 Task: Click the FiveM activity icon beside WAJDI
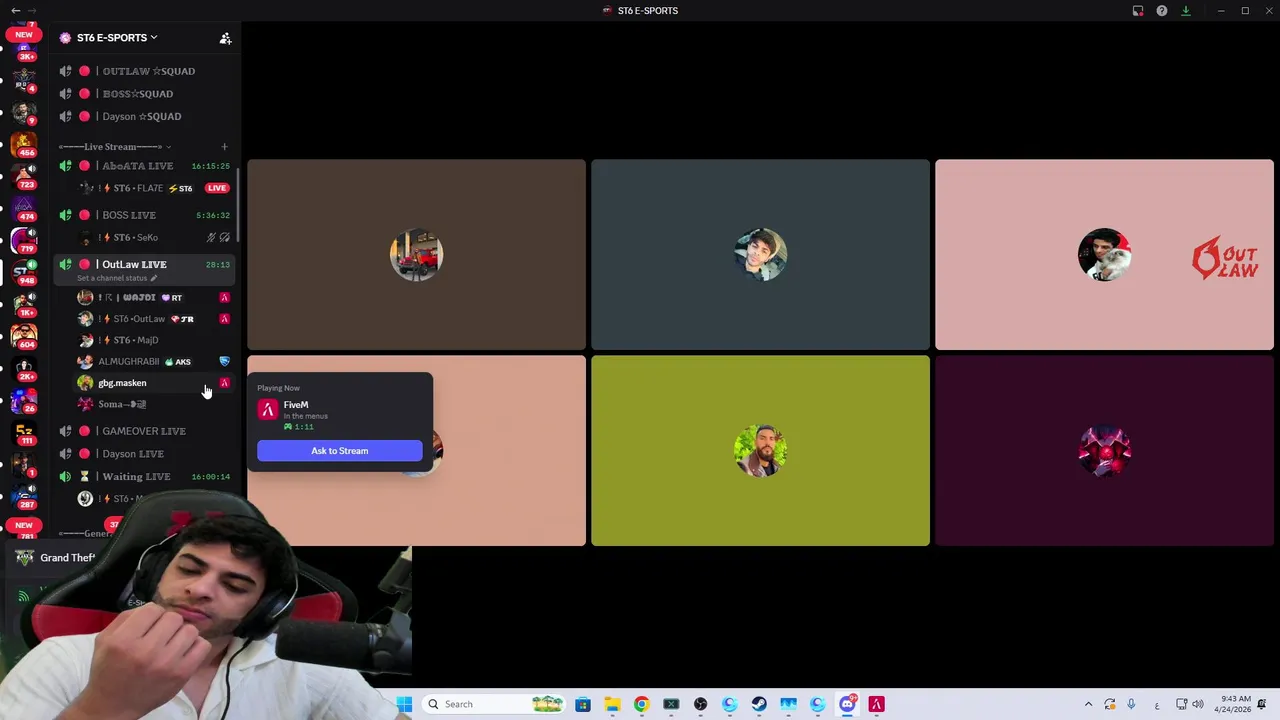coord(224,298)
